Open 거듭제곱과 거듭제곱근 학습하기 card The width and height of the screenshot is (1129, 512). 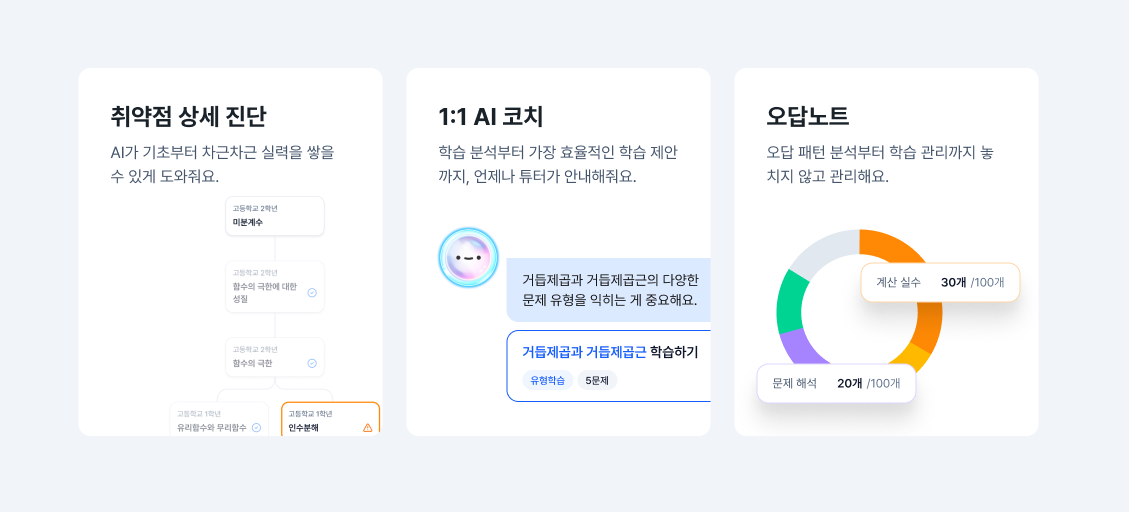608,366
